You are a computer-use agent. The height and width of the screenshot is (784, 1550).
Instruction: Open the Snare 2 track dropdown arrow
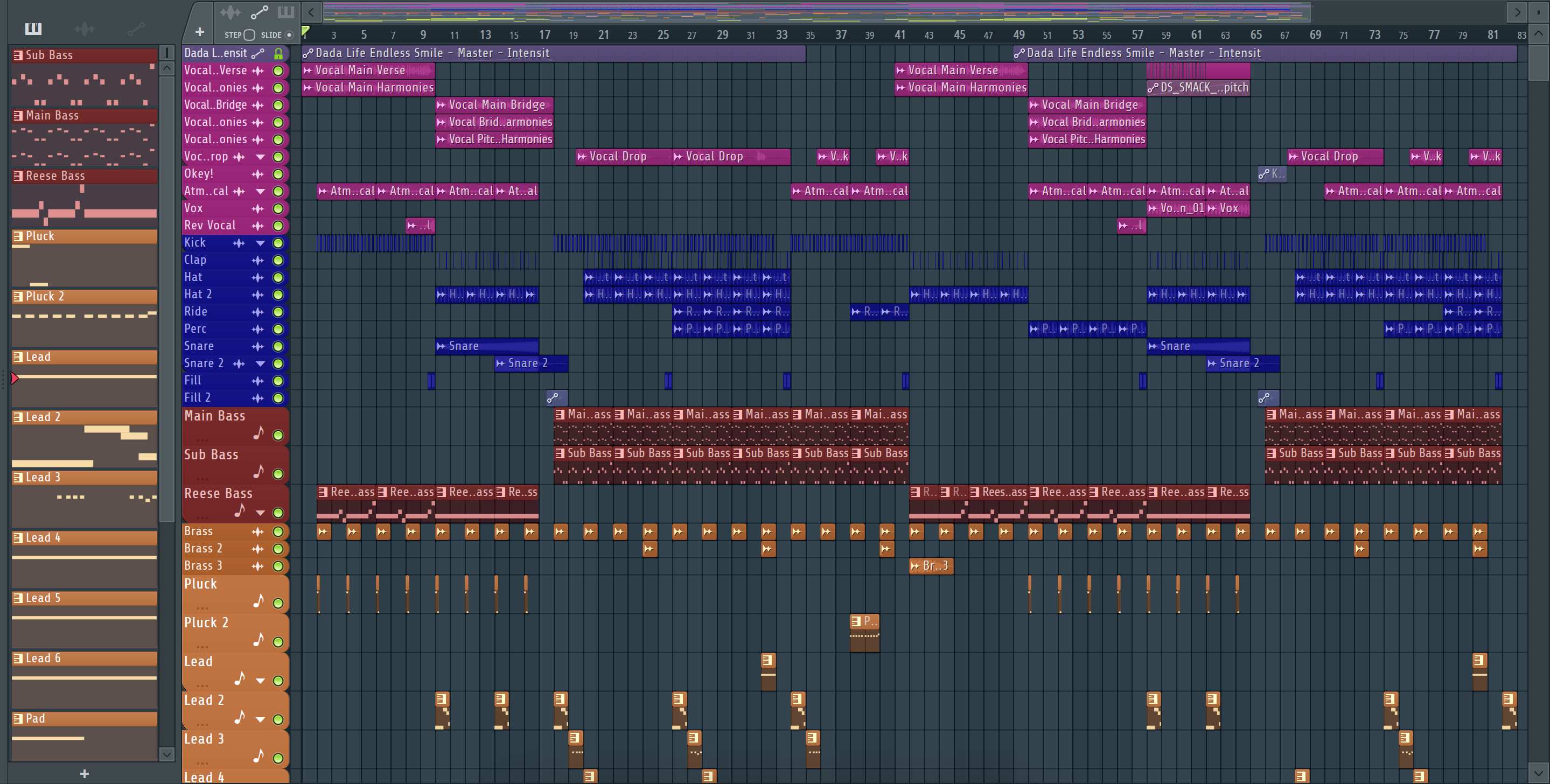point(261,363)
